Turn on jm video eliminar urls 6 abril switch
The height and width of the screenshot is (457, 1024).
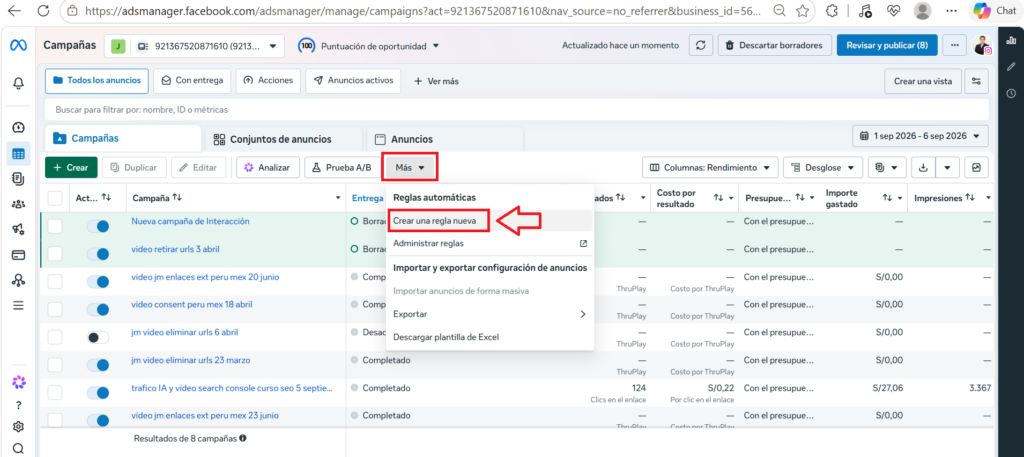coord(98,337)
